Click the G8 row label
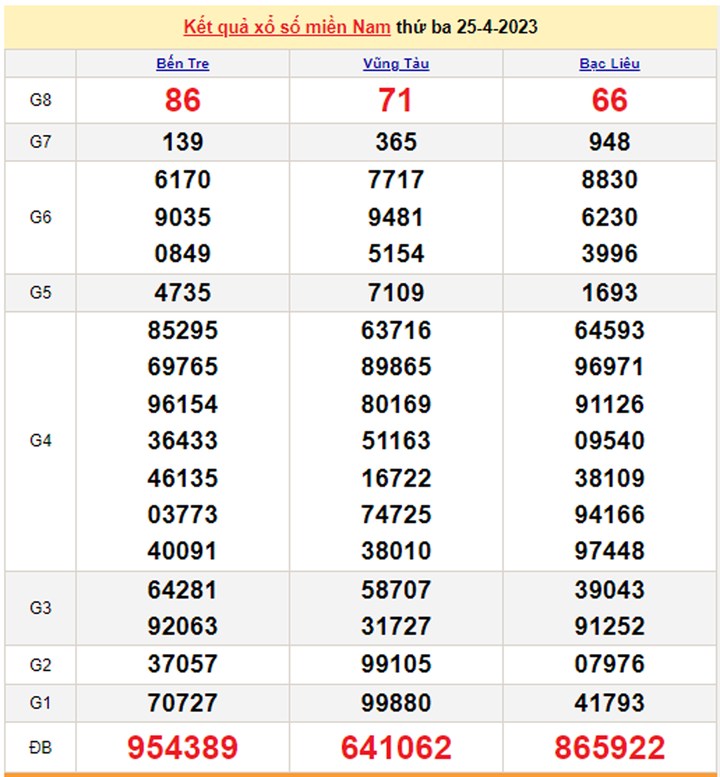This screenshot has height=777, width=720. tap(40, 100)
